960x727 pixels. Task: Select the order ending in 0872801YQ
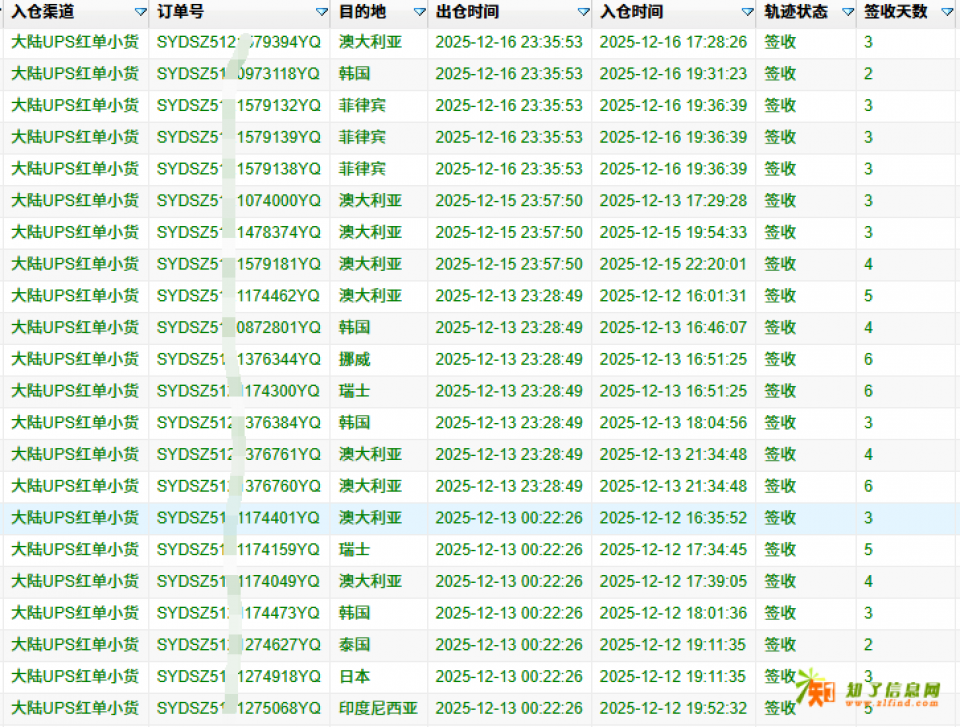(x=238, y=328)
